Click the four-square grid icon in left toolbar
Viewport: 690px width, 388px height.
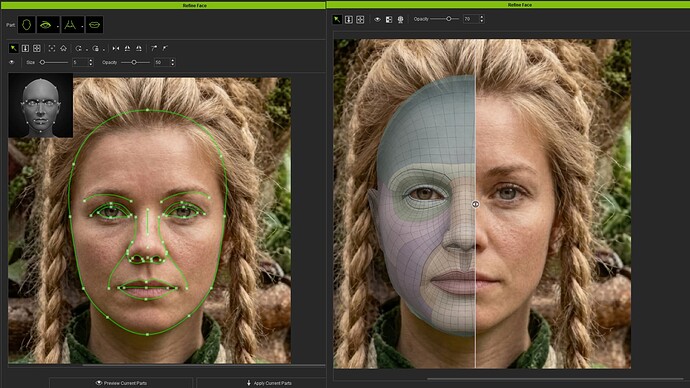pyautogui.click(x=37, y=48)
